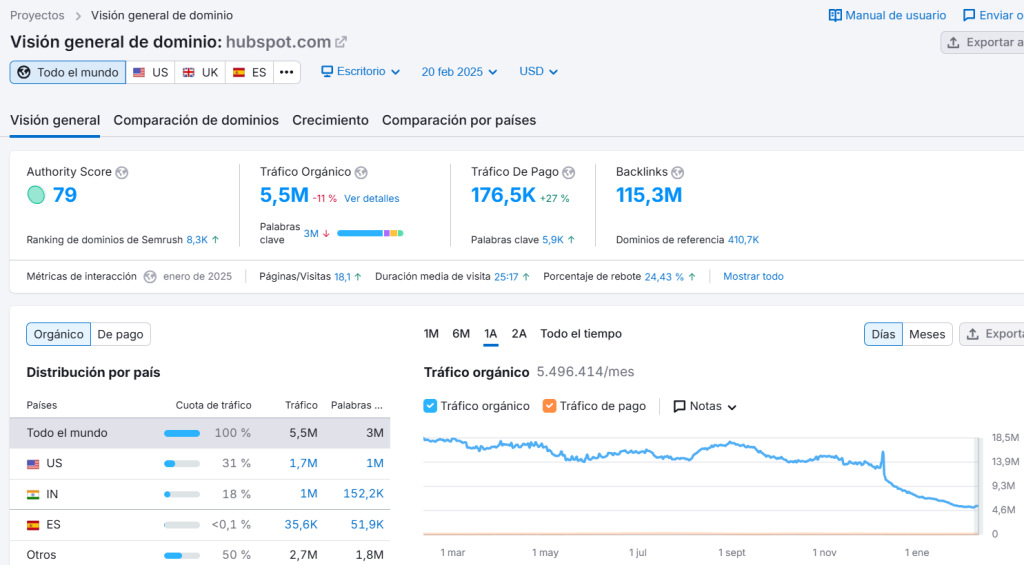Click the external link icon beside hubspot.com
This screenshot has height=565, width=1024.
(x=341, y=42)
